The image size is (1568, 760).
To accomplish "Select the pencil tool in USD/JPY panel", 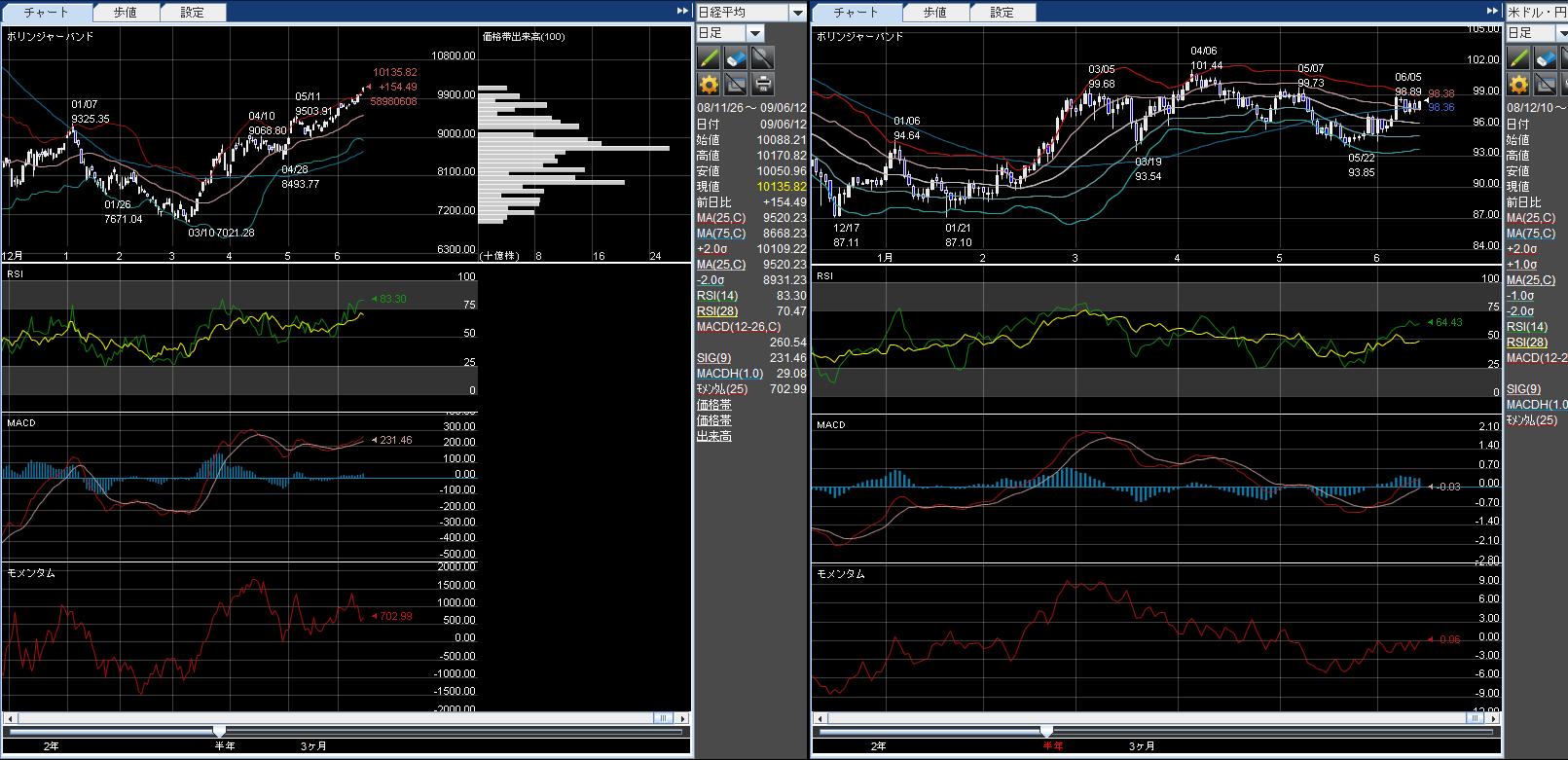I will click(1518, 57).
